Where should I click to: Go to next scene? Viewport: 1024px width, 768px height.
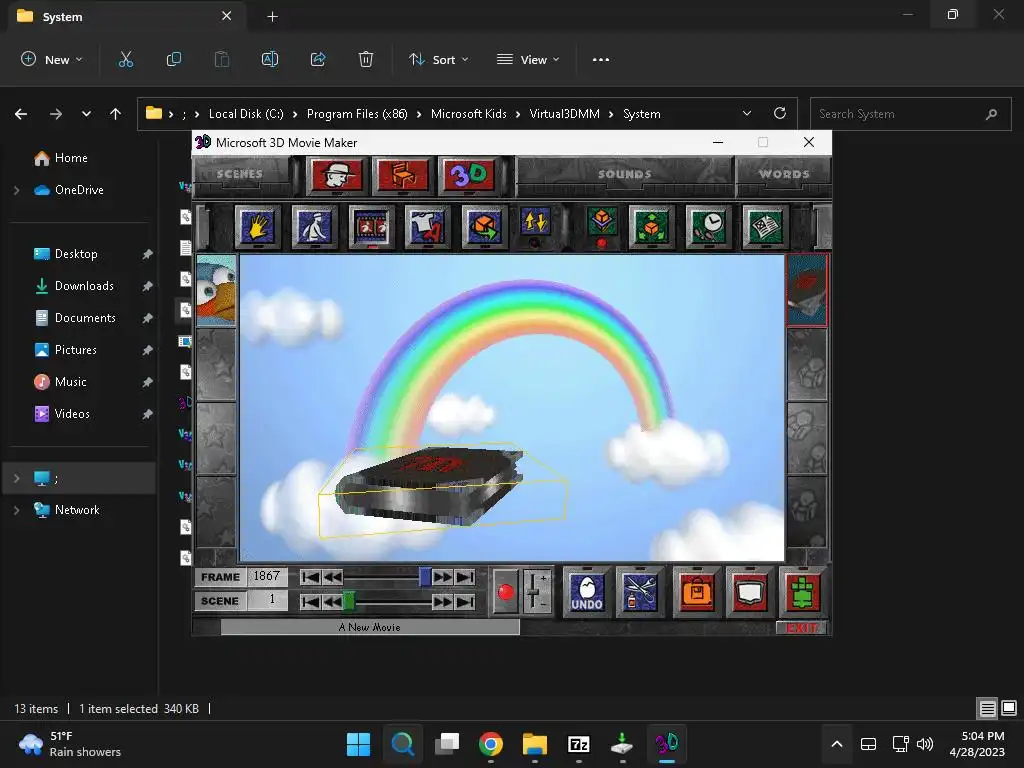(x=443, y=601)
